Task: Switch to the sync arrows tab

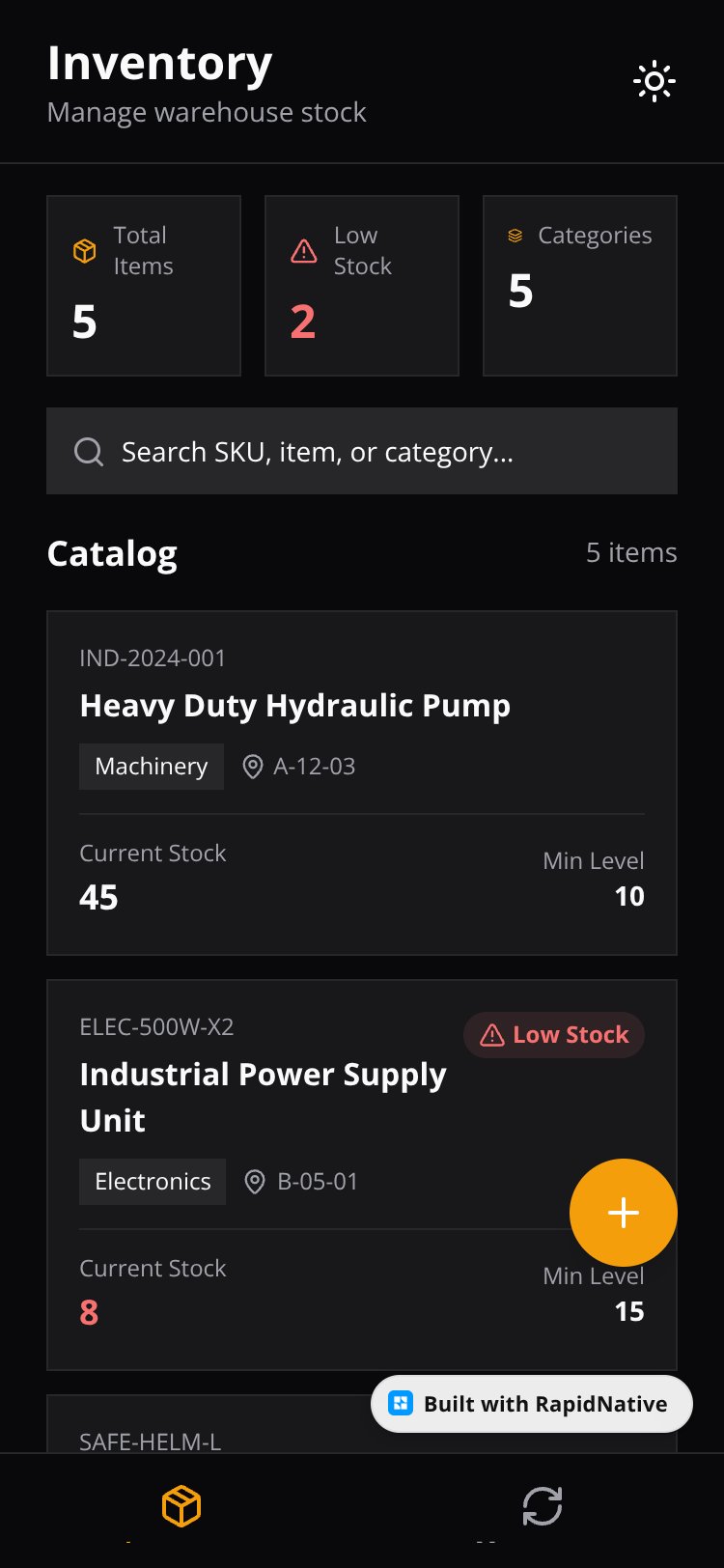Action: point(543,1506)
